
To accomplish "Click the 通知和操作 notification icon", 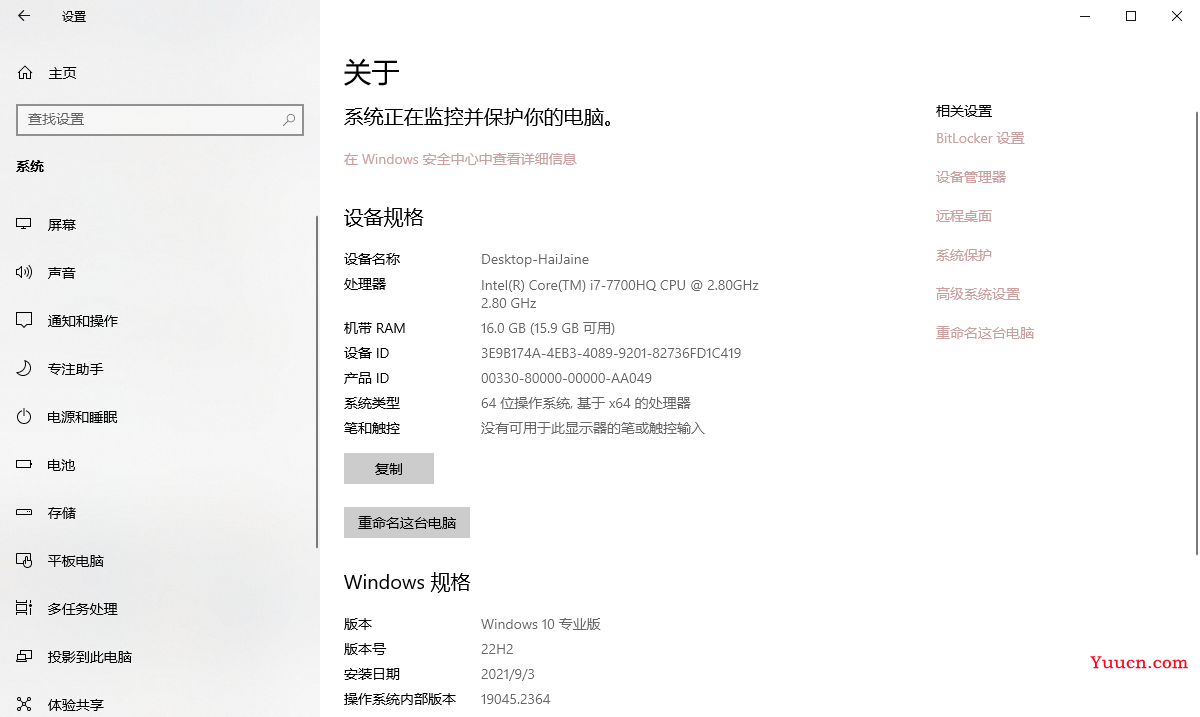I will 24,320.
